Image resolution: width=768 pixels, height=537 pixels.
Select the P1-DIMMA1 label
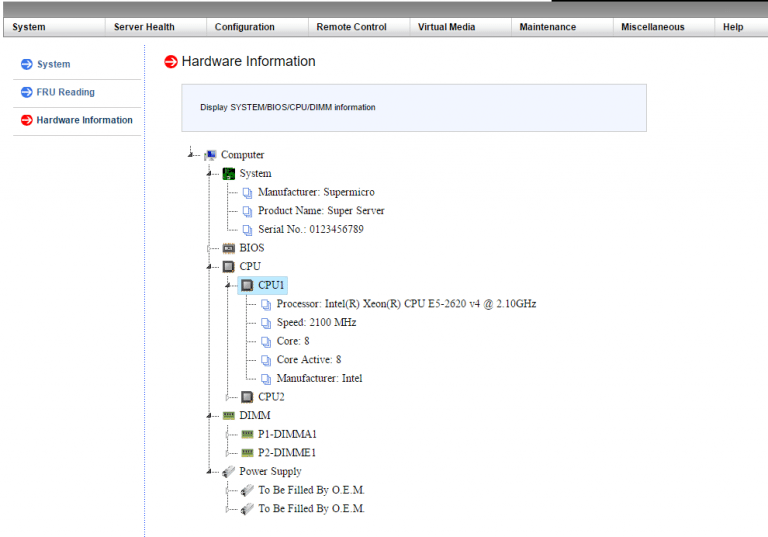287,434
